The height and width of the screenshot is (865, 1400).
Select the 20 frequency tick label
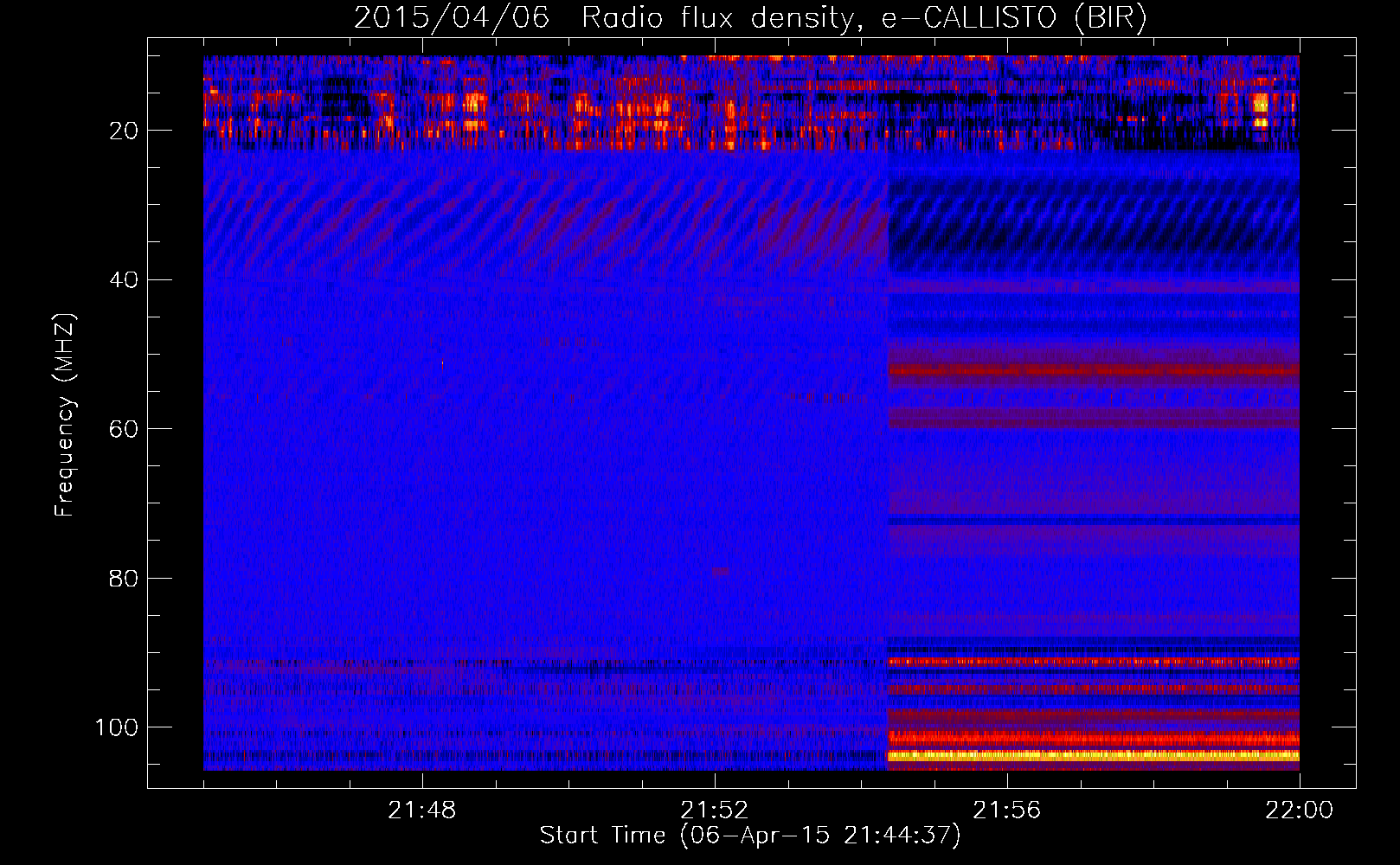124,131
